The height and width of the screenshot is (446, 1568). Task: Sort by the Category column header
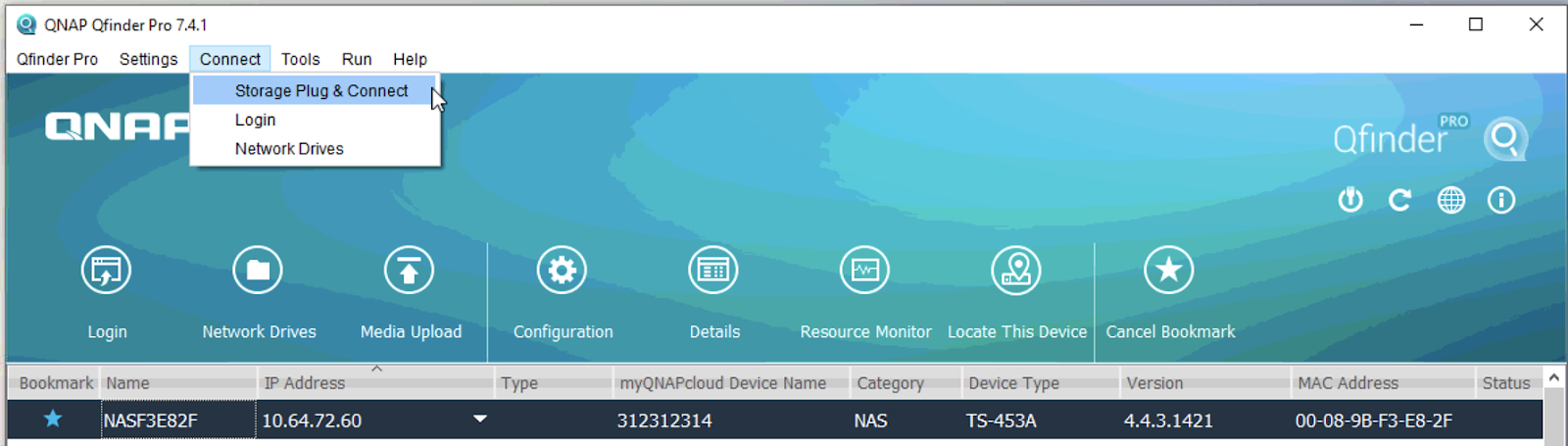tap(906, 383)
